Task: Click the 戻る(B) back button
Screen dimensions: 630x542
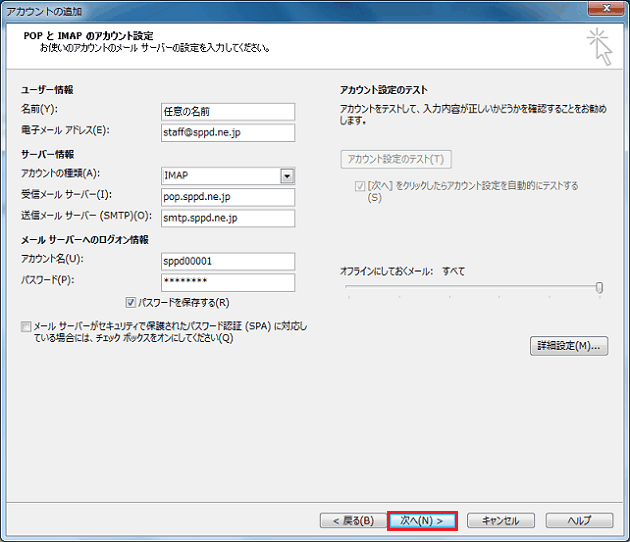Action: 347,521
